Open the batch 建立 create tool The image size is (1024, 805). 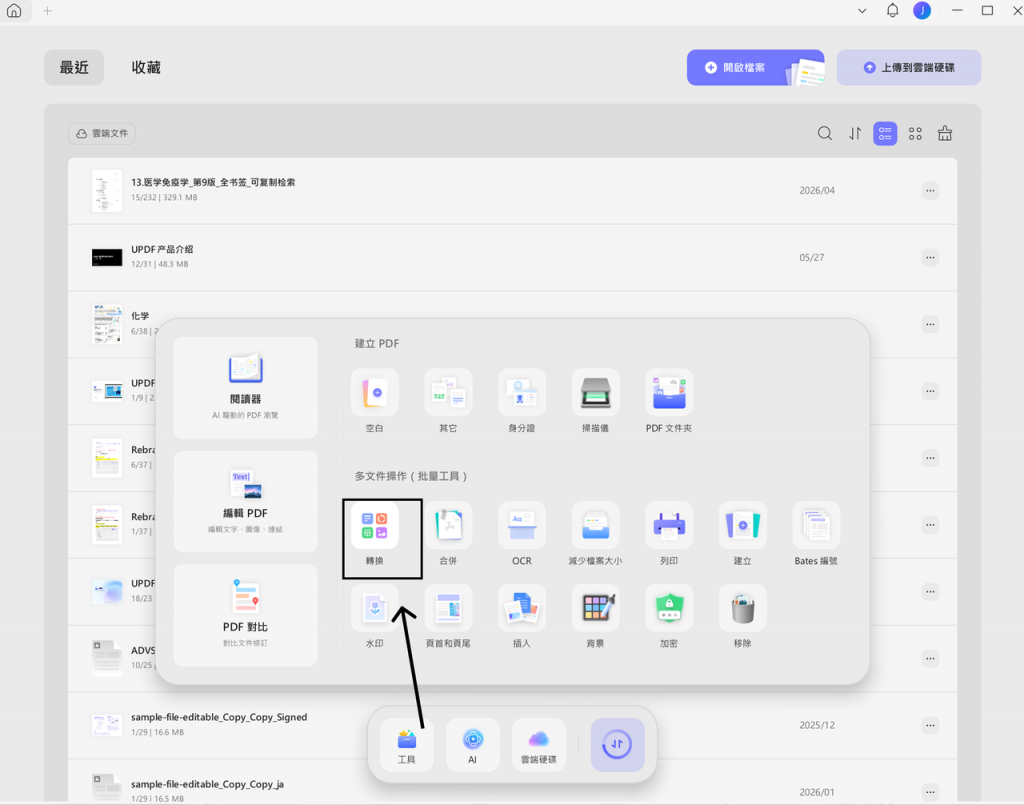pyautogui.click(x=743, y=526)
